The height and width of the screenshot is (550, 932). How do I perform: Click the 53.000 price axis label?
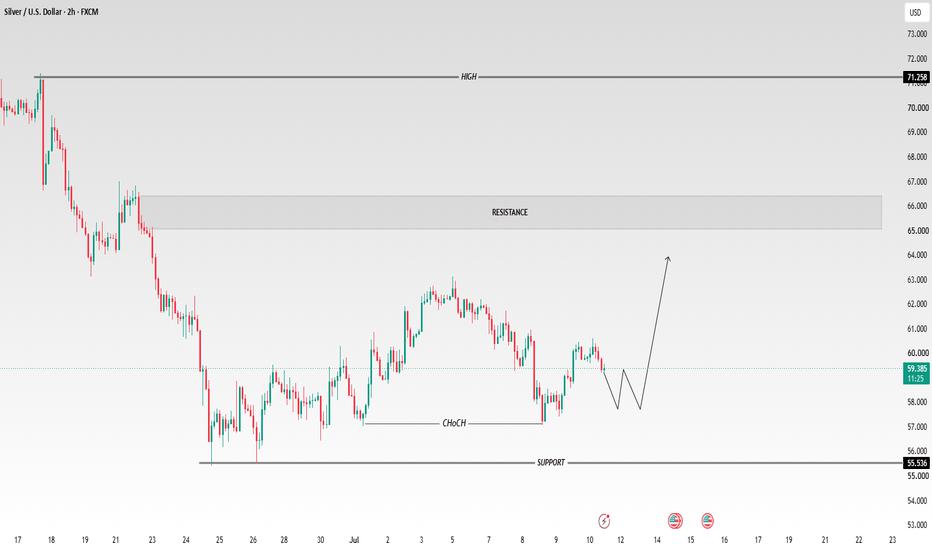tap(917, 525)
